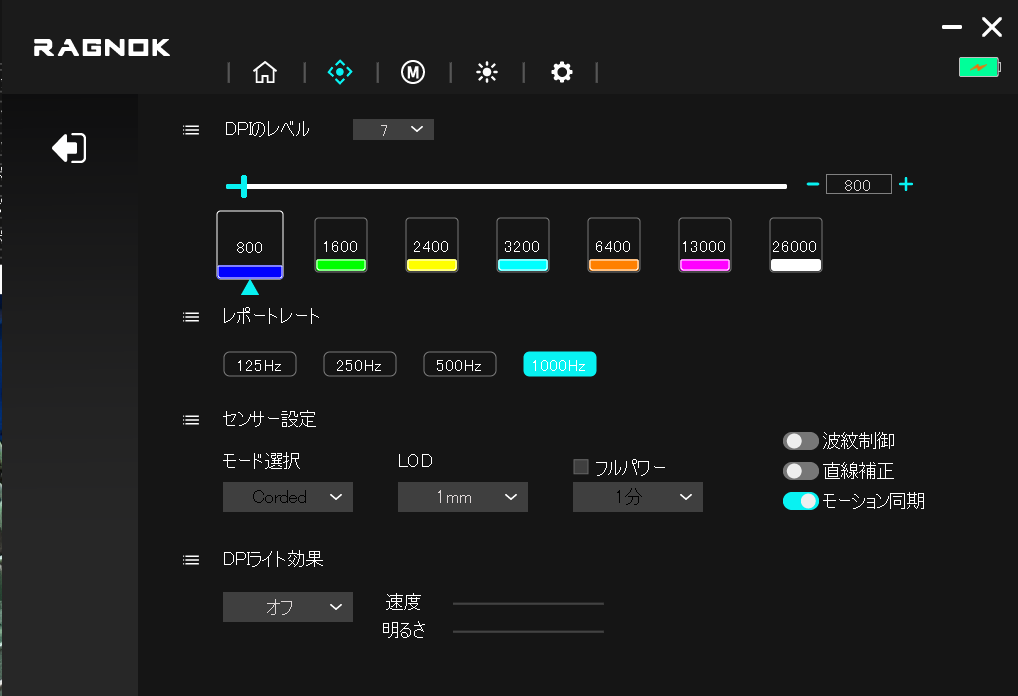Click the green battery status icon
The width and height of the screenshot is (1018, 696).
point(978,67)
